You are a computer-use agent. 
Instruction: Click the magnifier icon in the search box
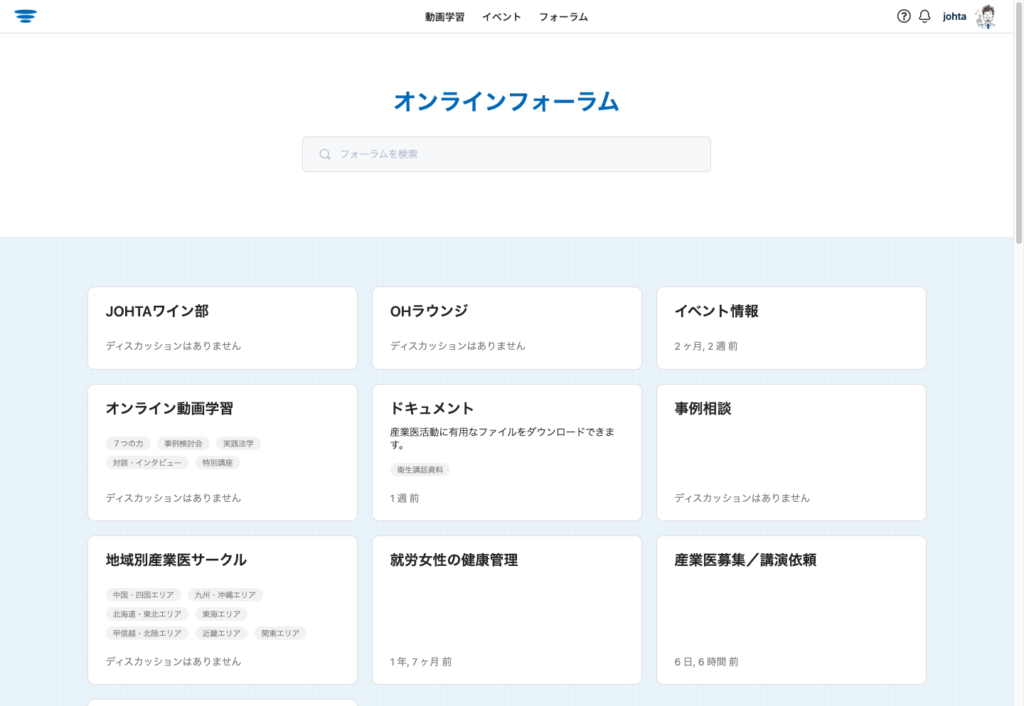(325, 154)
